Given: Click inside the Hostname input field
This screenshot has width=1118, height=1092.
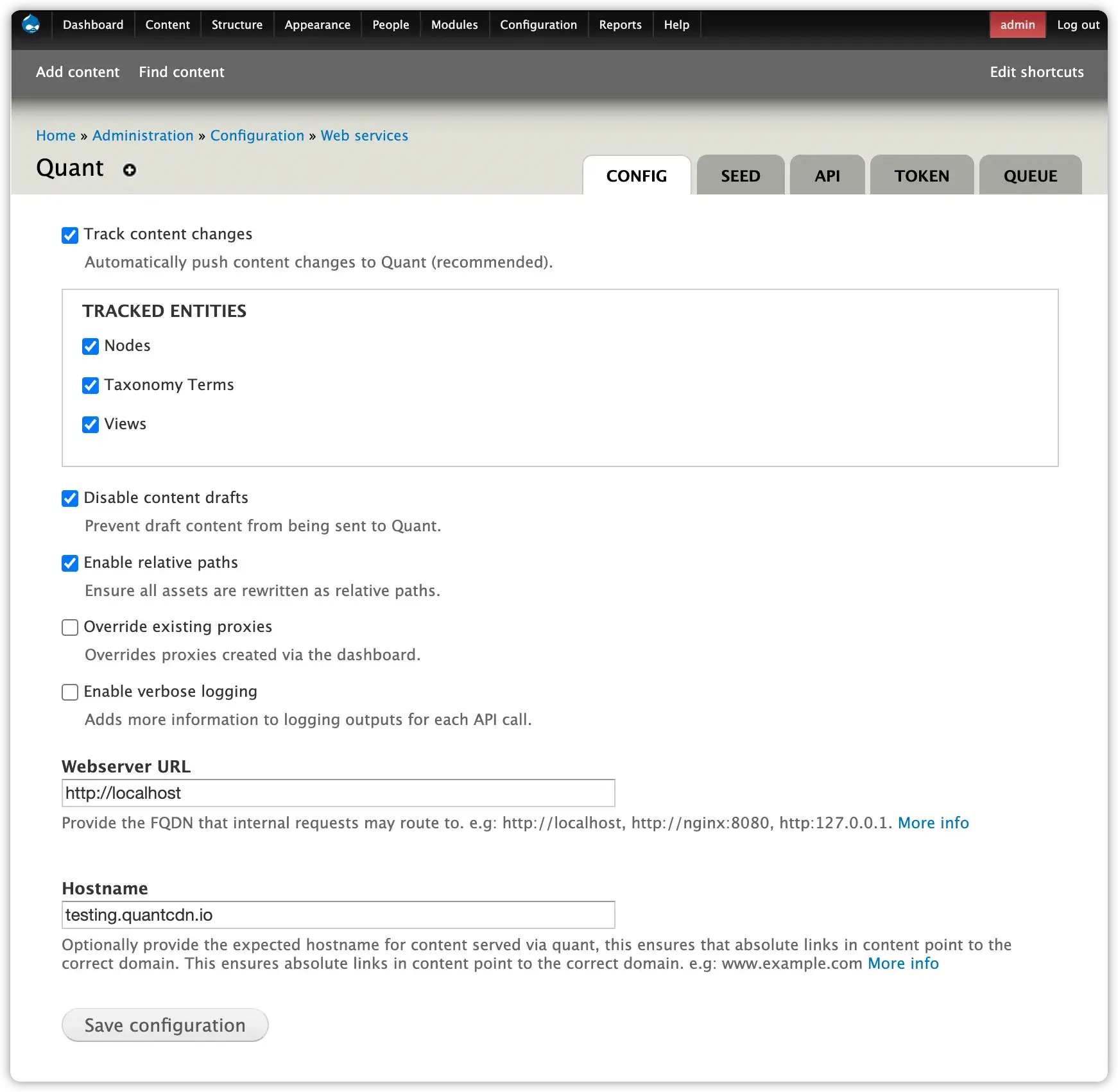Looking at the screenshot, I should tap(338, 915).
